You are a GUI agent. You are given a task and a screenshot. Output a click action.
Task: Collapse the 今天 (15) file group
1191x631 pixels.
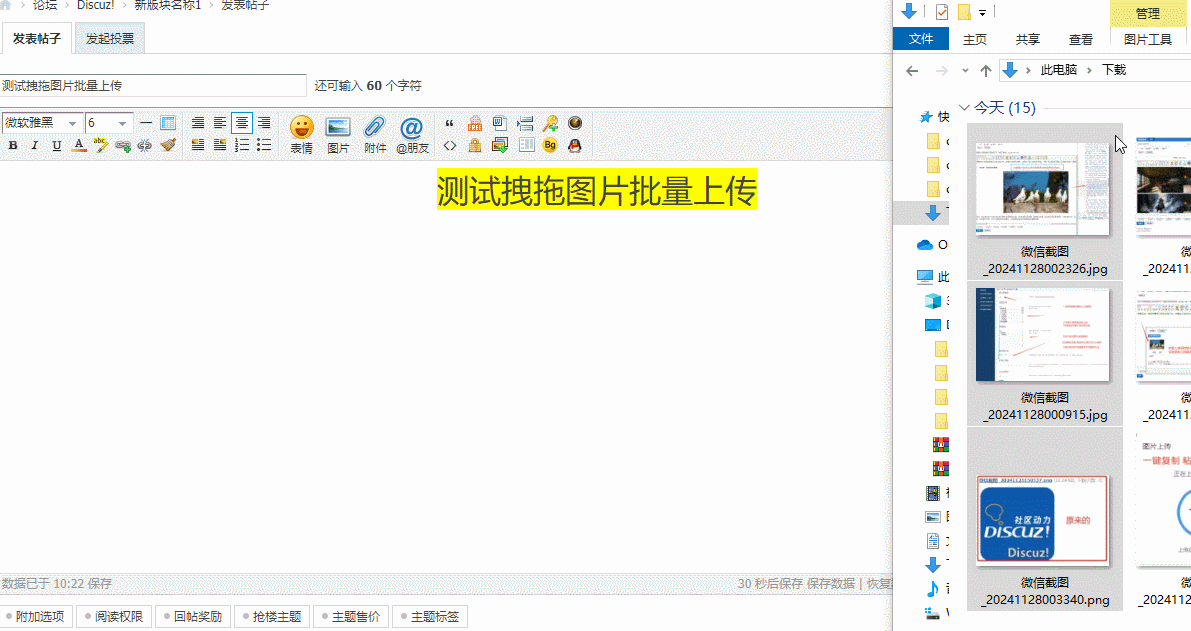click(x=964, y=107)
